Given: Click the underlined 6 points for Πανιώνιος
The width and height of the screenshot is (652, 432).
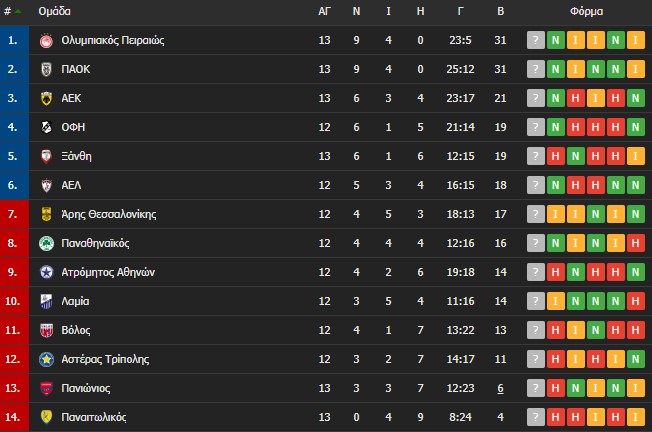Looking at the screenshot, I should (501, 388).
